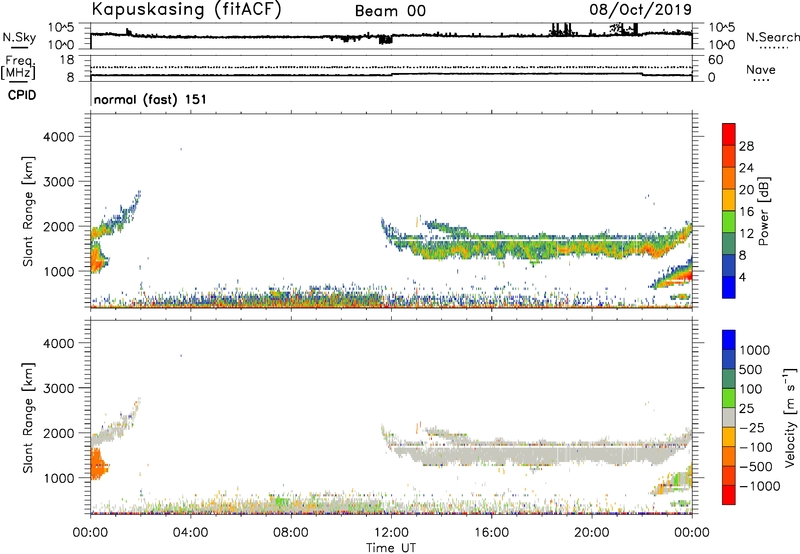Click the 4000 km tick of Power panel

(59, 137)
